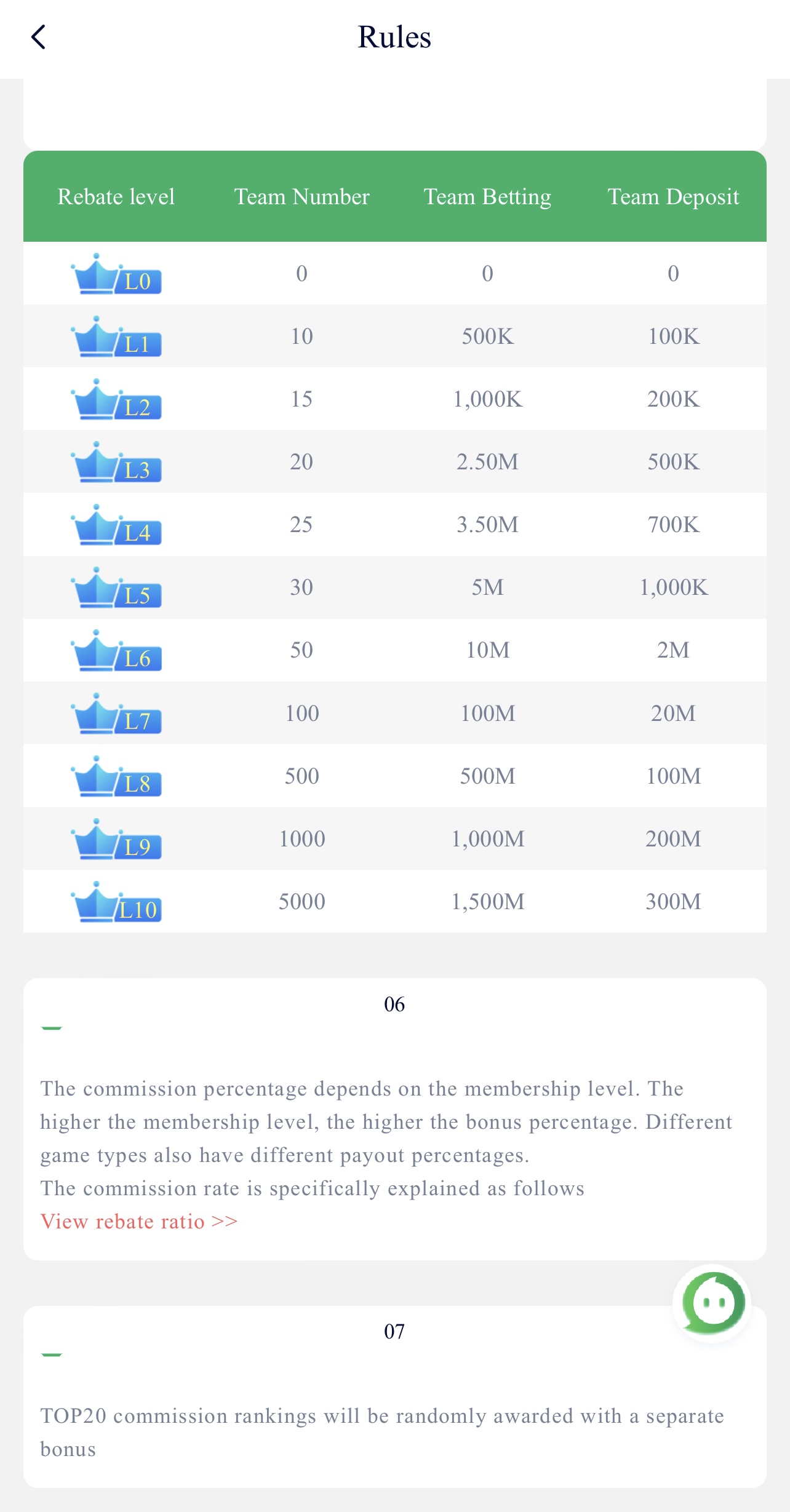
Task: Click the L0 crown badge icon
Action: 116,274
